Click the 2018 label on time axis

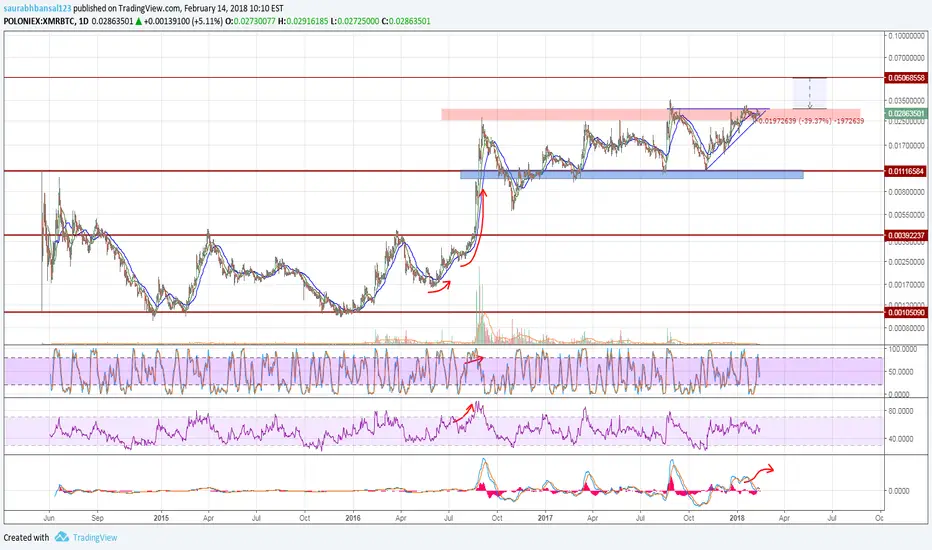pyautogui.click(x=737, y=518)
